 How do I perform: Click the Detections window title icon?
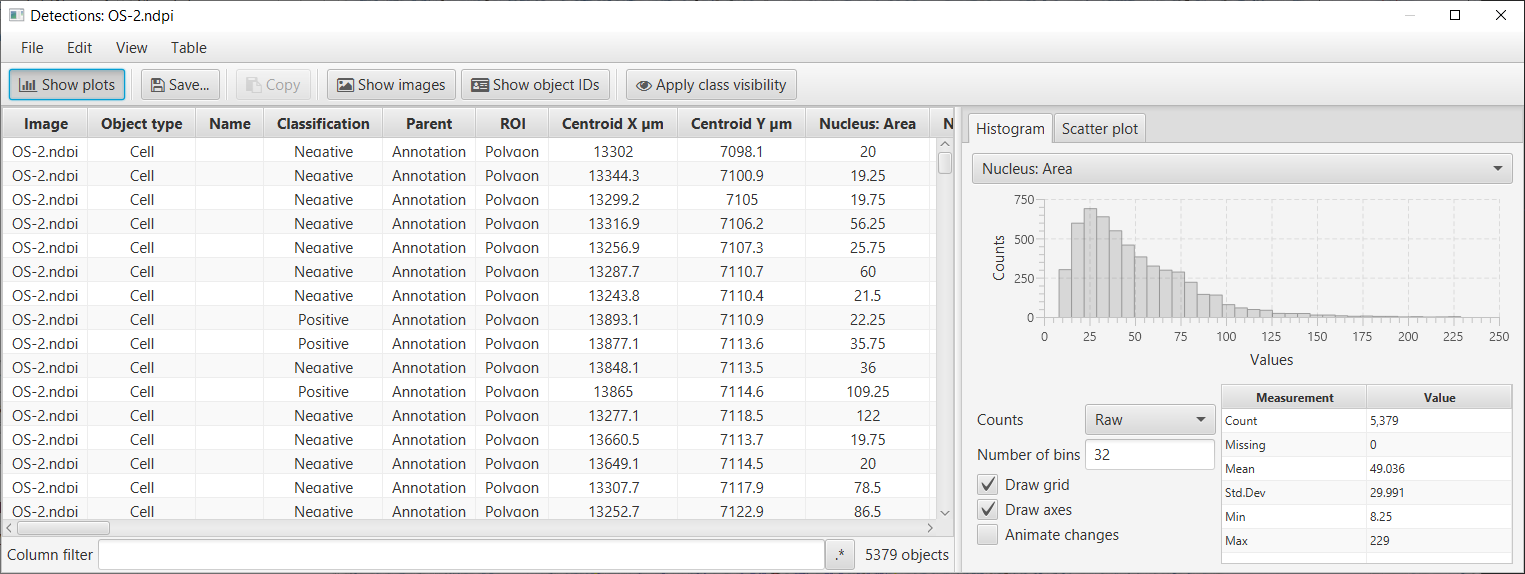point(16,15)
